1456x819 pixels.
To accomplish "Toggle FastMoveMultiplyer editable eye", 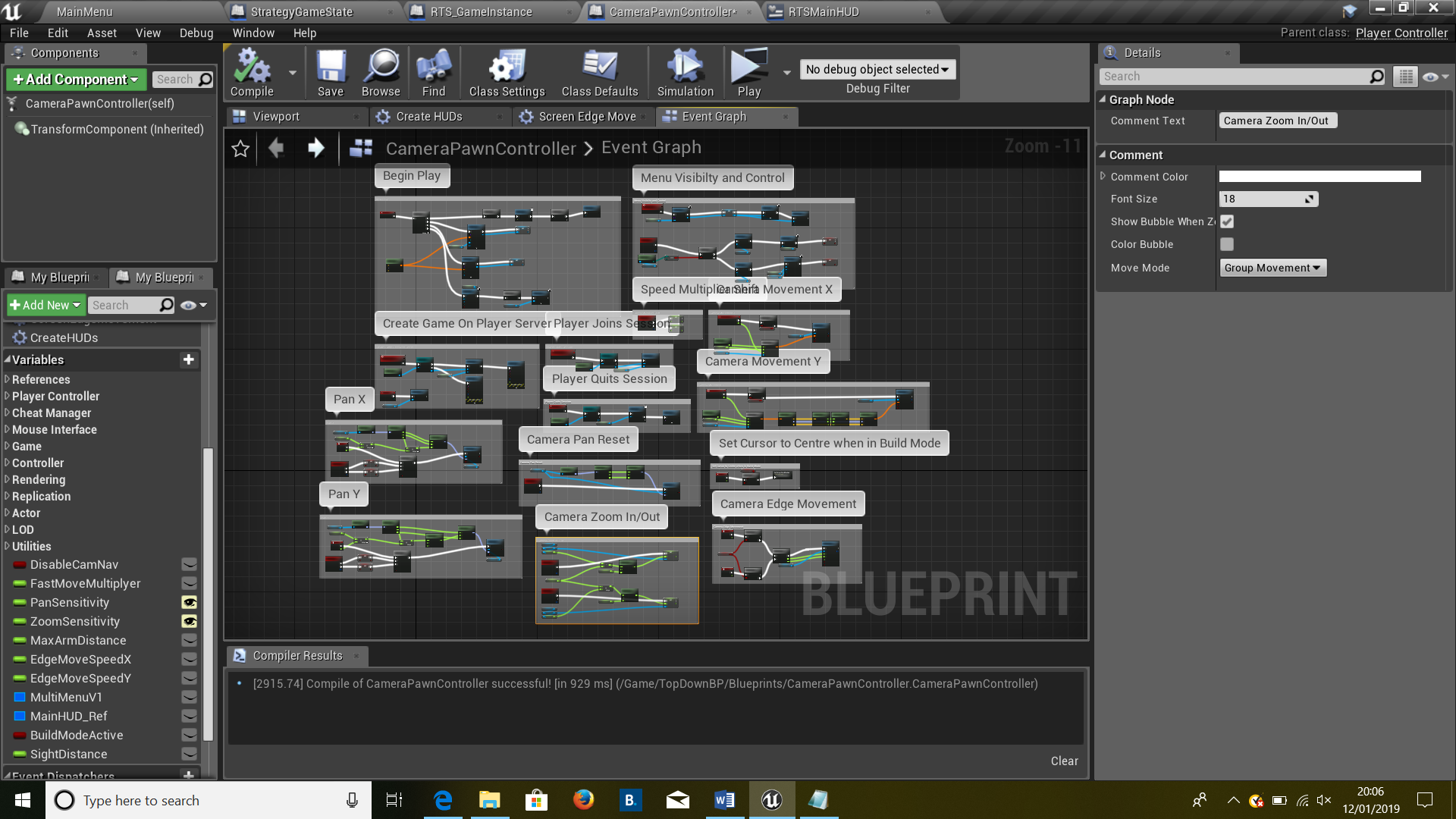I will 189,583.
